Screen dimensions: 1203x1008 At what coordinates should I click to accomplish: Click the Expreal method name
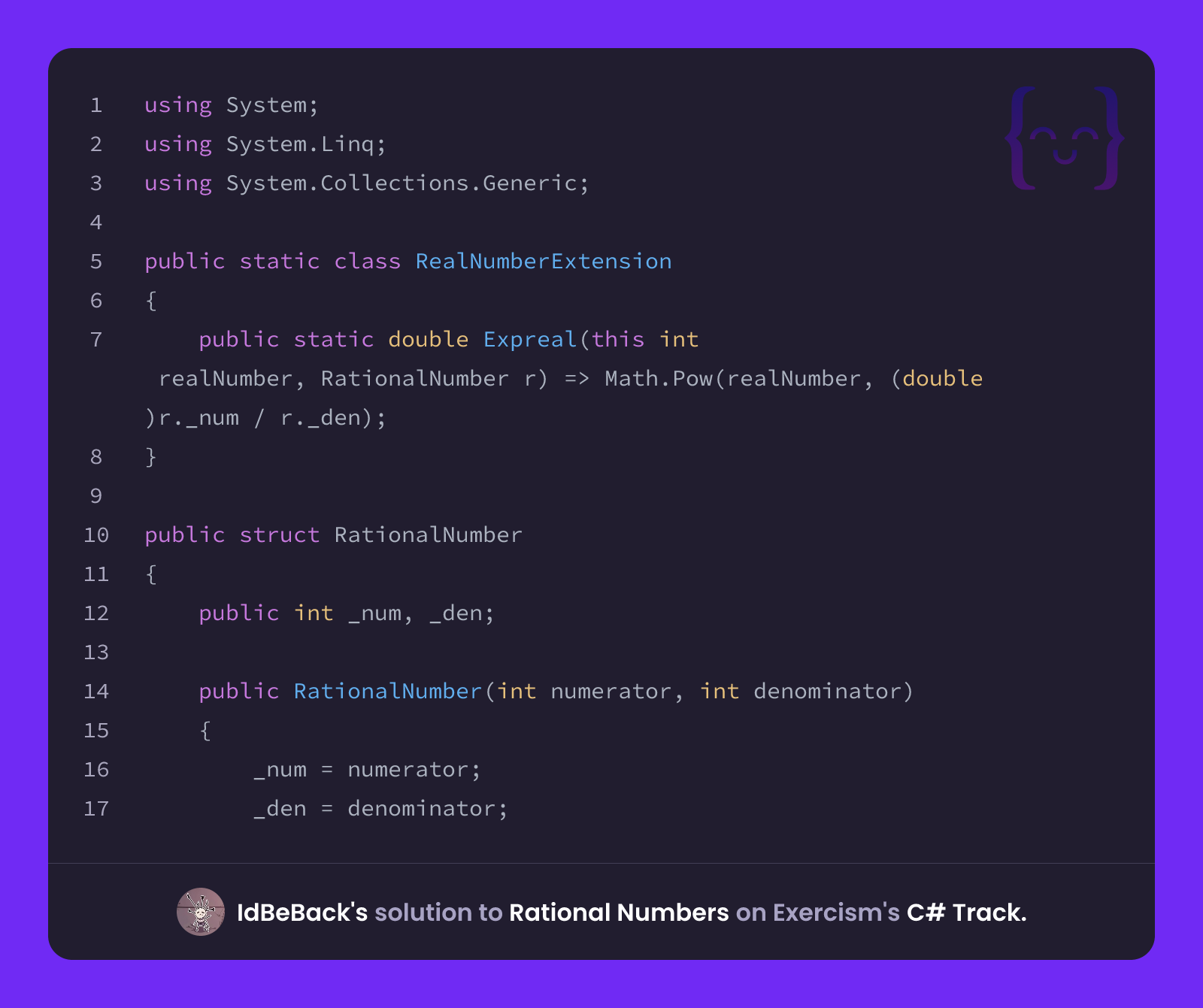pos(530,340)
